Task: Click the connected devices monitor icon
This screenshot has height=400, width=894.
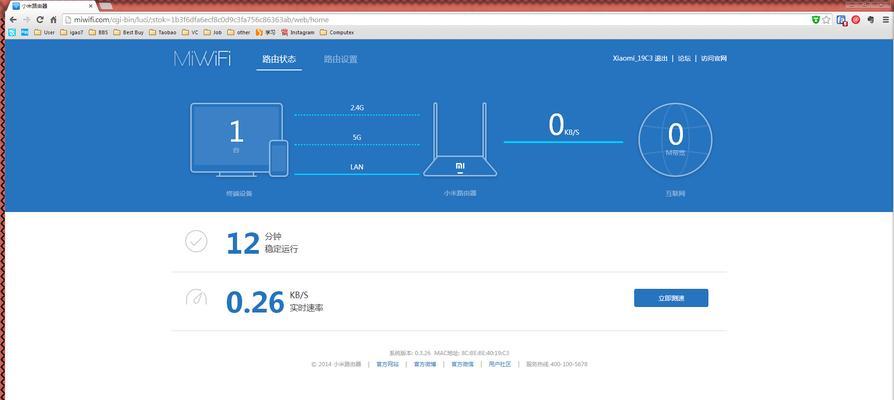Action: (239, 140)
